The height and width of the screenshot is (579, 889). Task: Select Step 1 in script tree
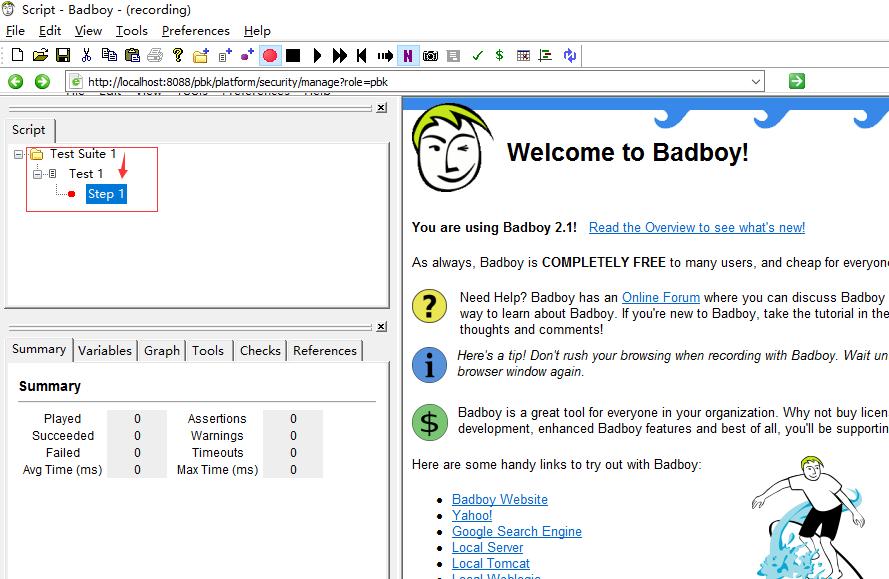click(x=106, y=194)
